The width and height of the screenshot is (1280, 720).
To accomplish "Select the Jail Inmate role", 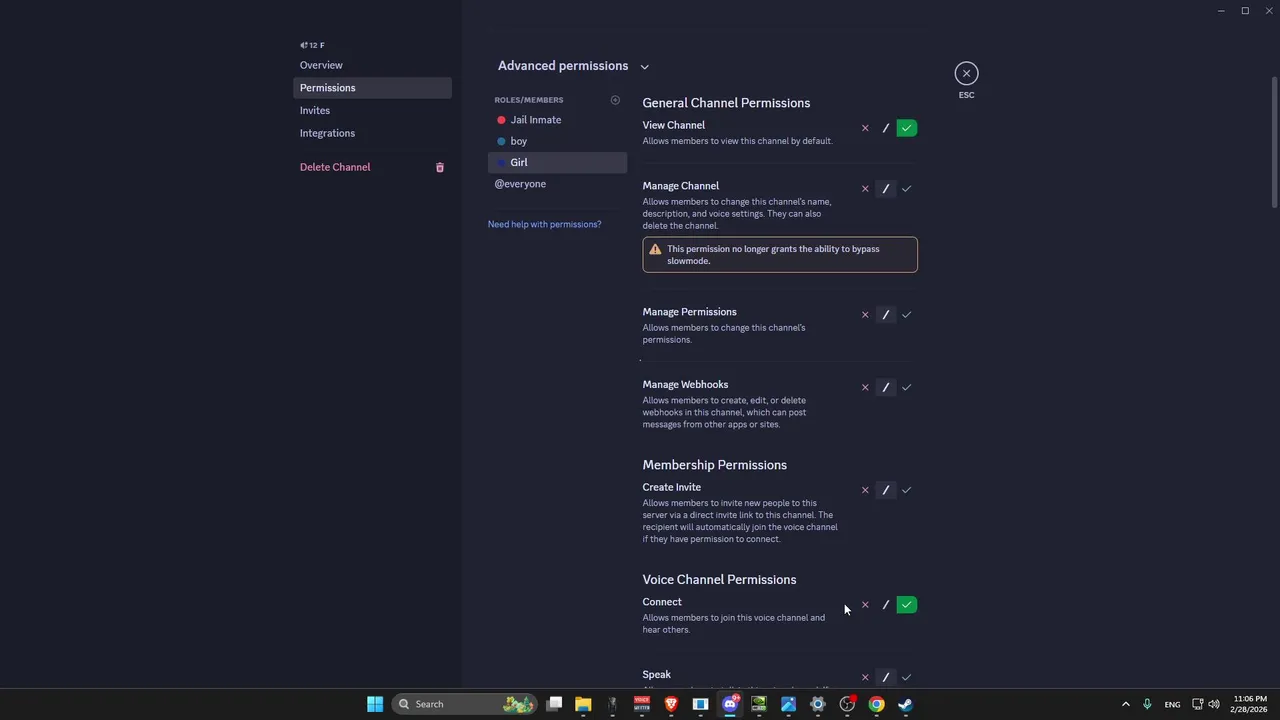I will click(557, 120).
